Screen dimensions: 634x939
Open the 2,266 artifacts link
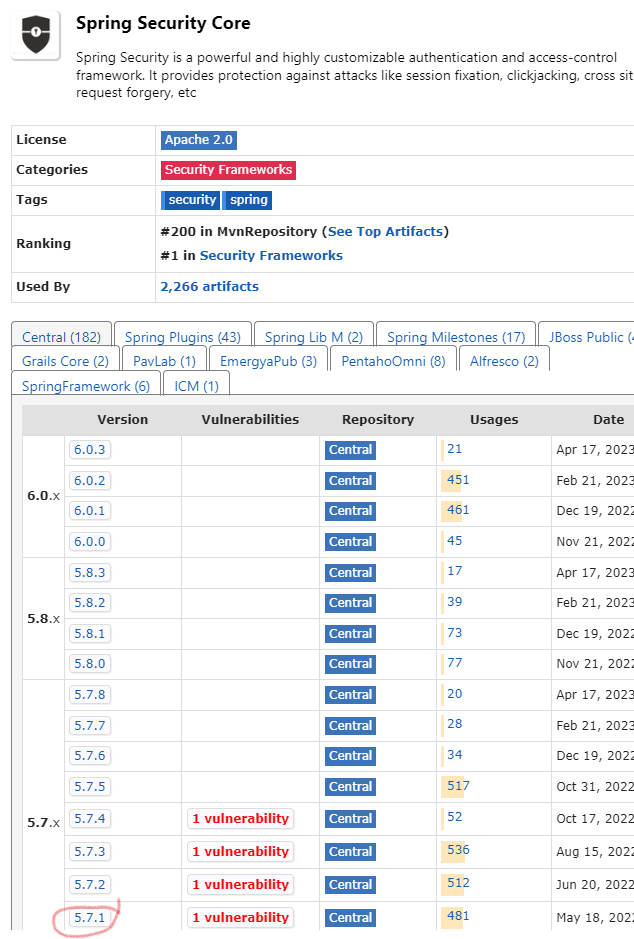[210, 287]
